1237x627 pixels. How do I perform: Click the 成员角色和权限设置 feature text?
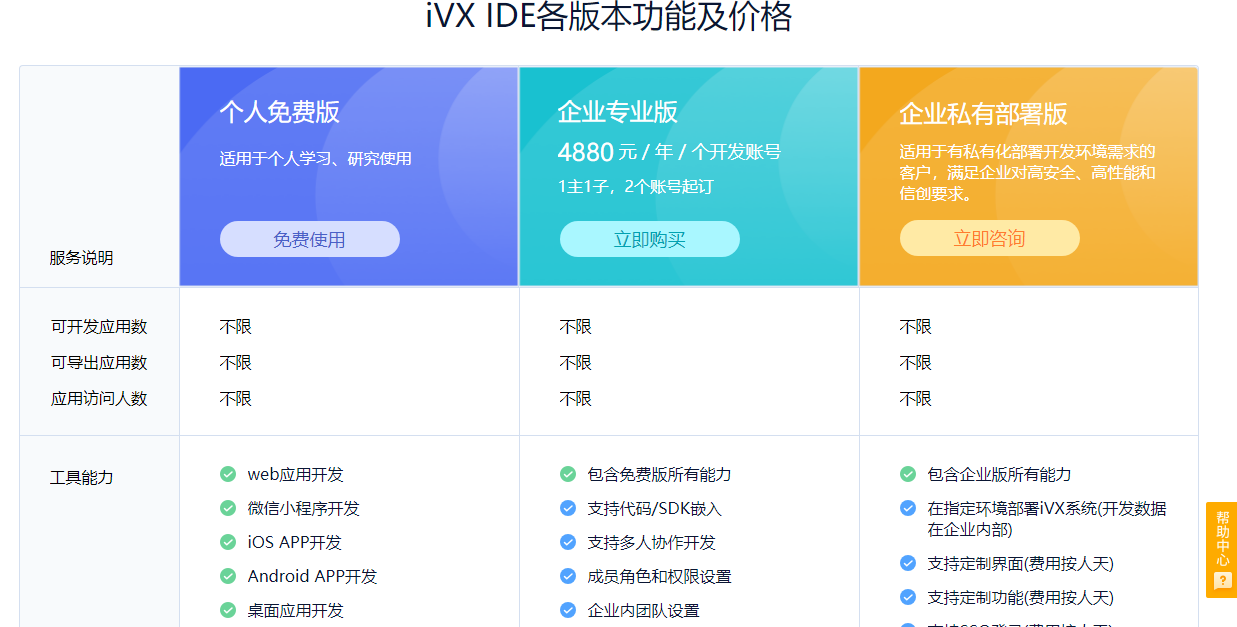[x=660, y=576]
